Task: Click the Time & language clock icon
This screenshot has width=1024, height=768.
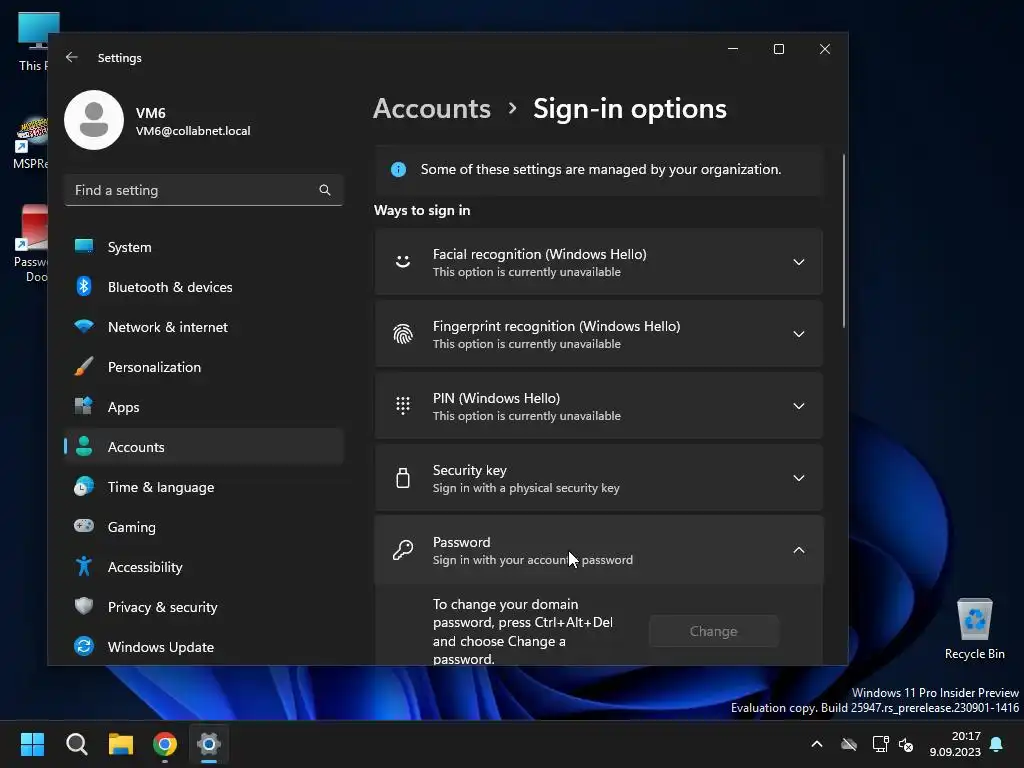Action: 84,487
